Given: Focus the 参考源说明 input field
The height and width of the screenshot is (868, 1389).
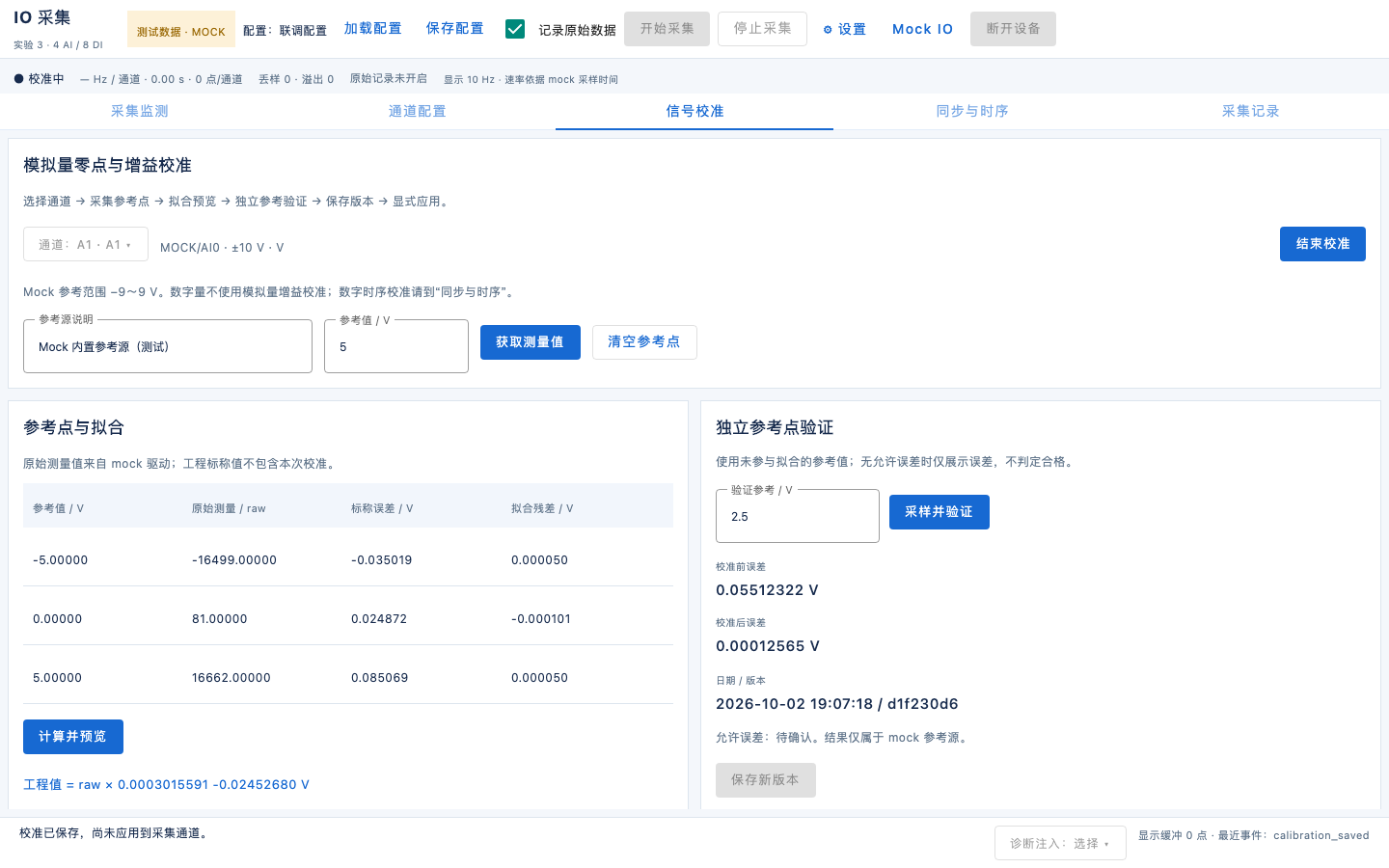Looking at the screenshot, I should pos(168,346).
